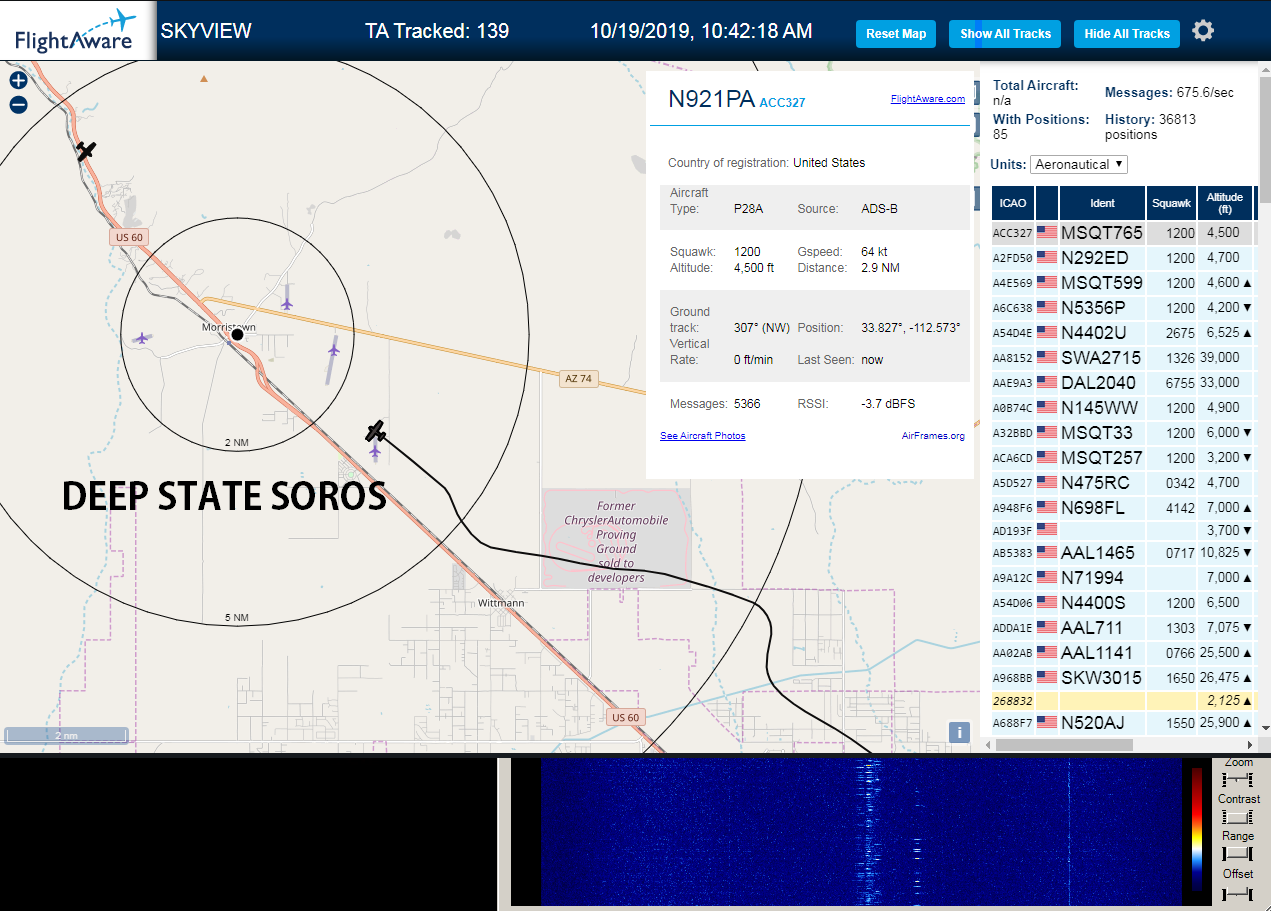Click the Reset Map button
Image resolution: width=1271 pixels, height=911 pixels.
coord(896,34)
